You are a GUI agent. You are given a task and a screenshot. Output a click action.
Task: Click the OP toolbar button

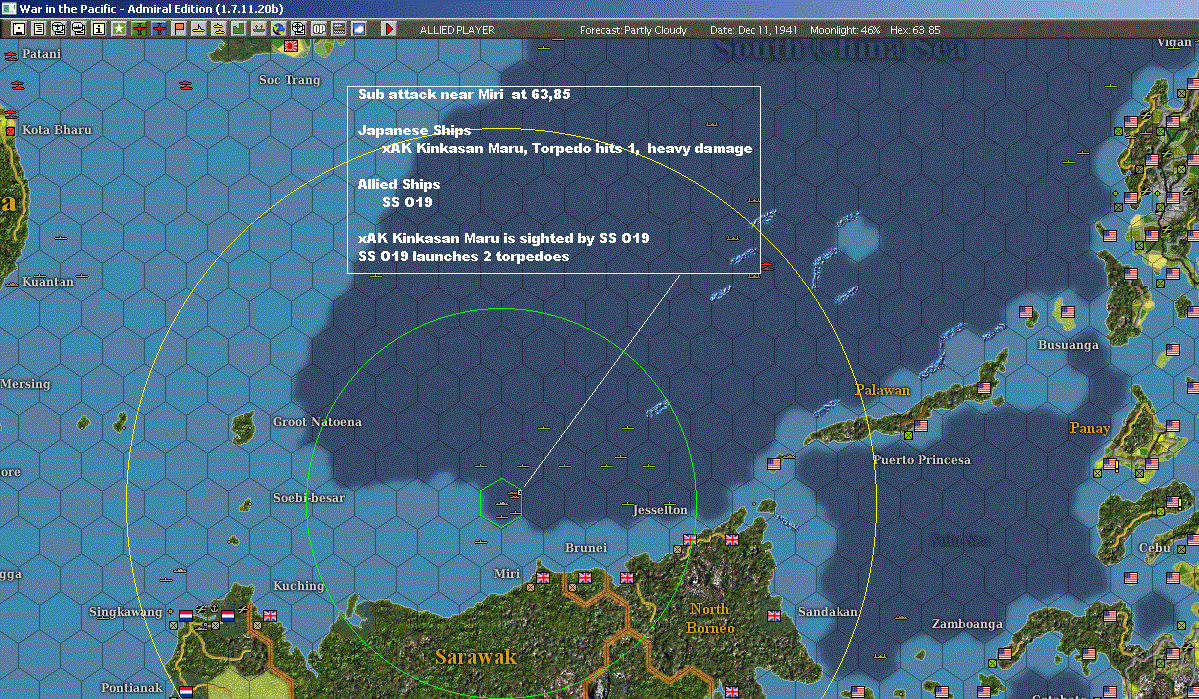tap(318, 29)
